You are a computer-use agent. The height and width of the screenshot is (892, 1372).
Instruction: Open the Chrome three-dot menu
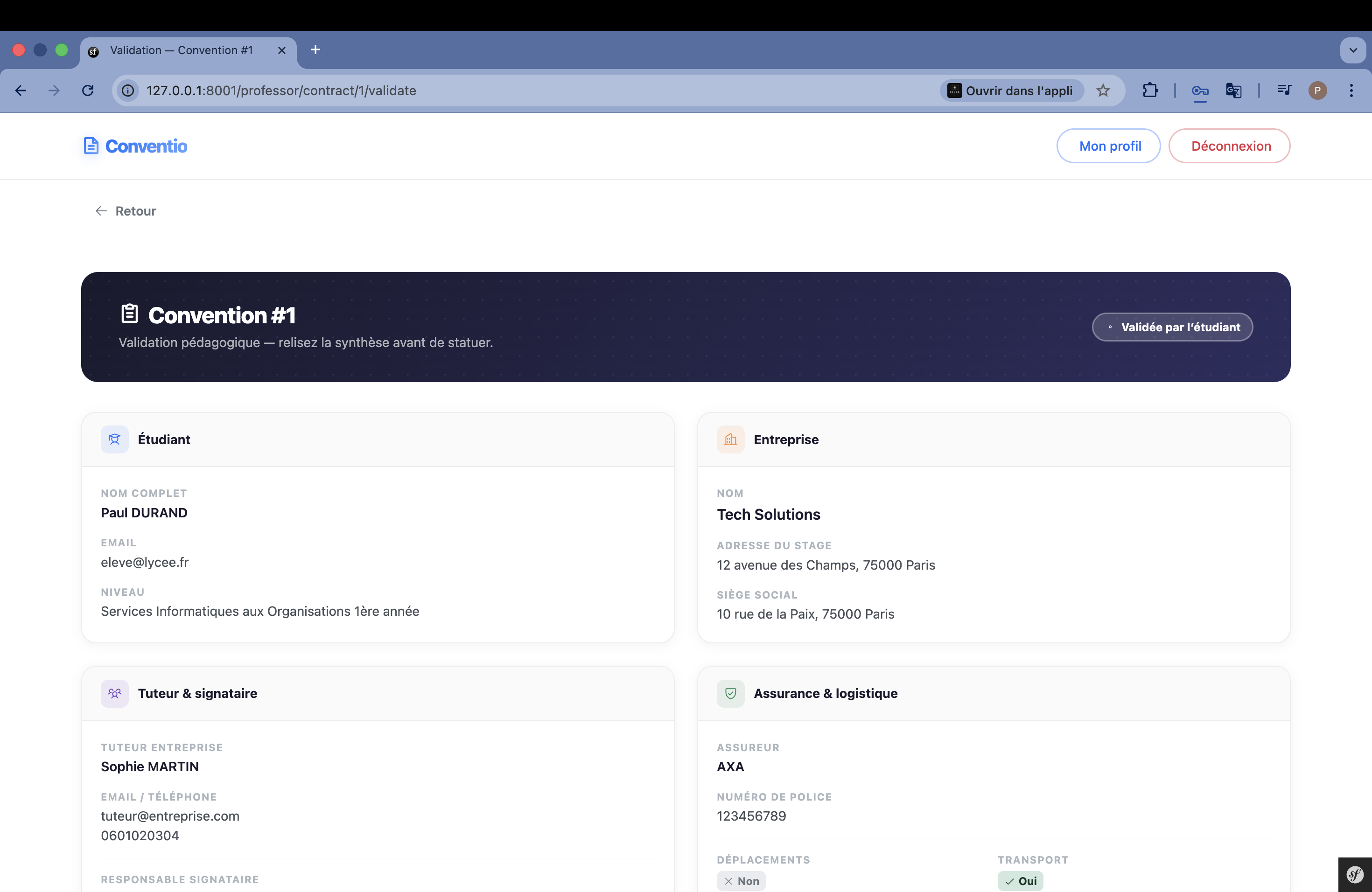(1351, 91)
